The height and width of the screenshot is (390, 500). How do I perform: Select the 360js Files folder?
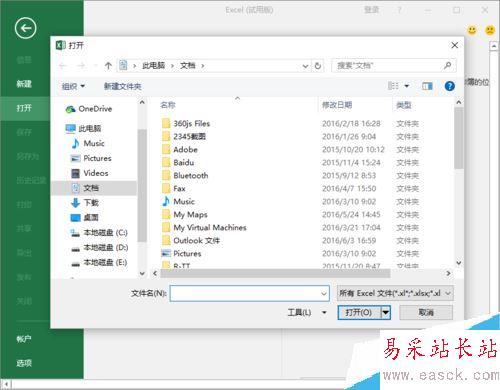point(186,124)
